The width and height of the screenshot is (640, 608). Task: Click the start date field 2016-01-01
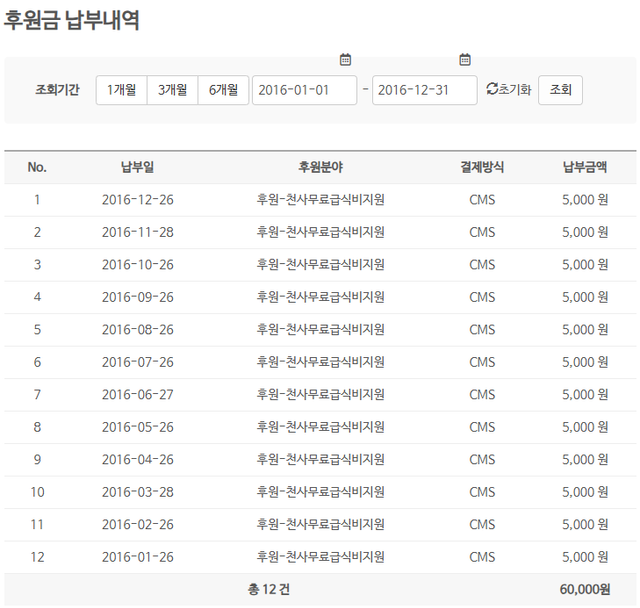pos(304,90)
